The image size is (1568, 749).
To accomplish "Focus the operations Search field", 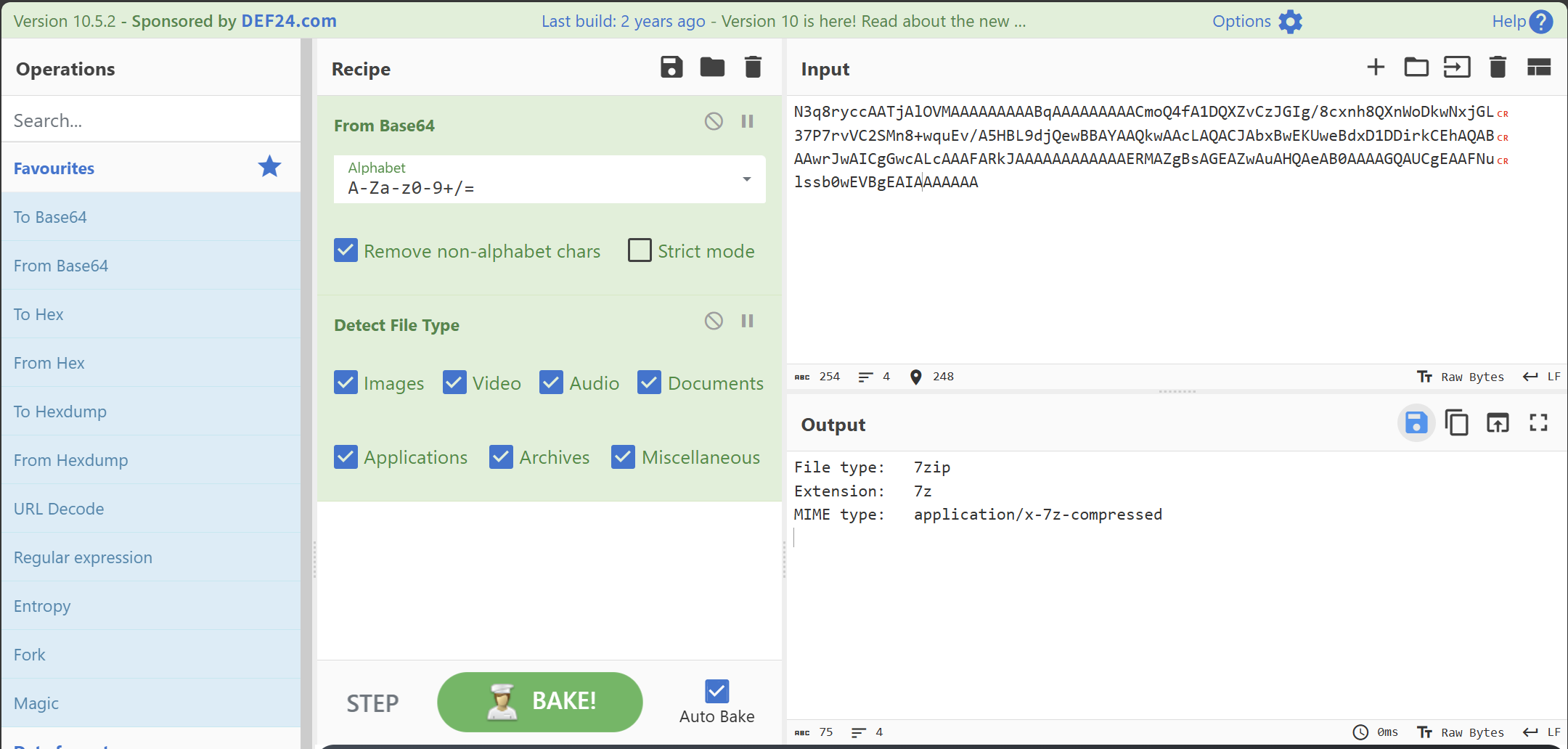I will [150, 120].
